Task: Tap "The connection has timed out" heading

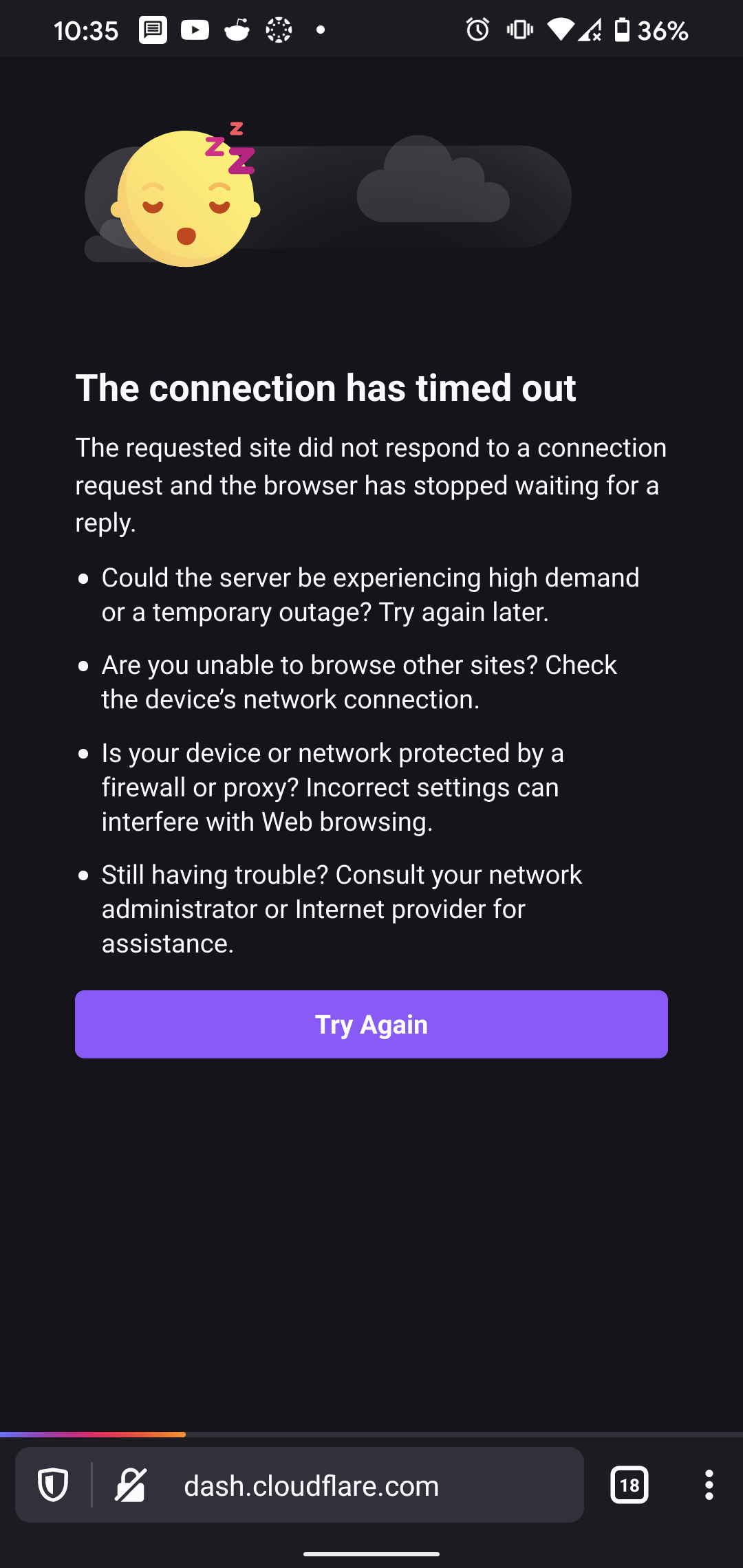Action: point(325,388)
